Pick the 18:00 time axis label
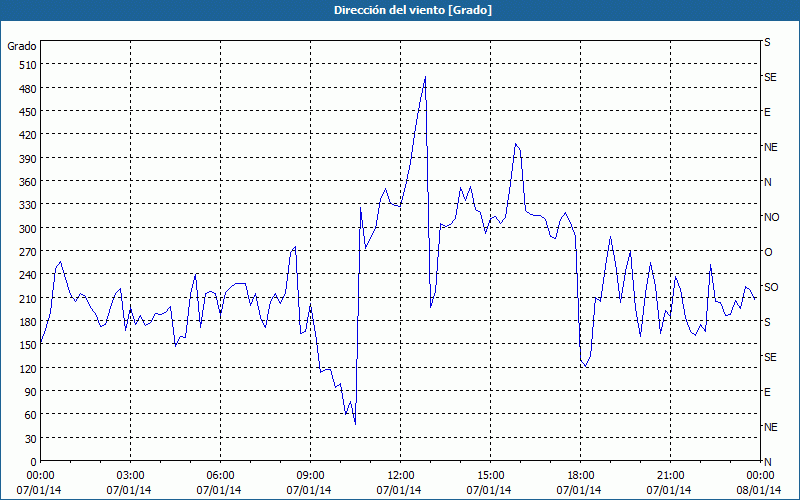Image resolution: width=800 pixels, height=500 pixels. coord(580,476)
